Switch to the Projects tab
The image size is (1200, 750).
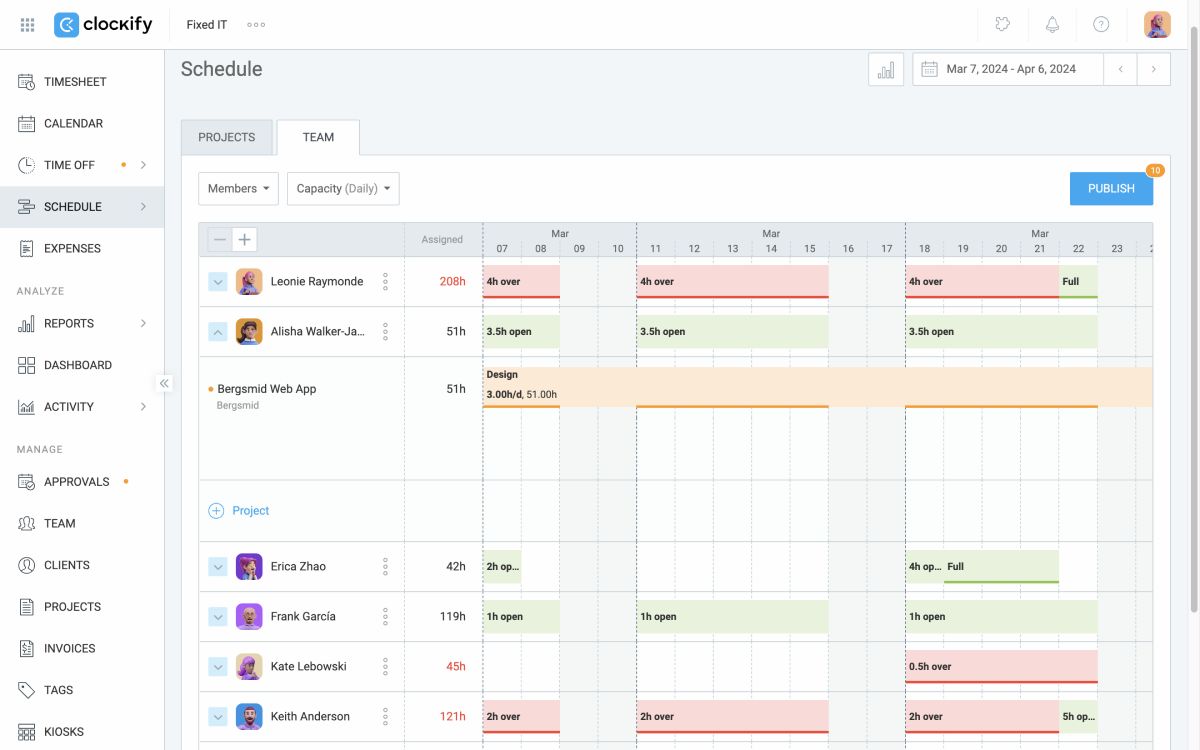[226, 137]
